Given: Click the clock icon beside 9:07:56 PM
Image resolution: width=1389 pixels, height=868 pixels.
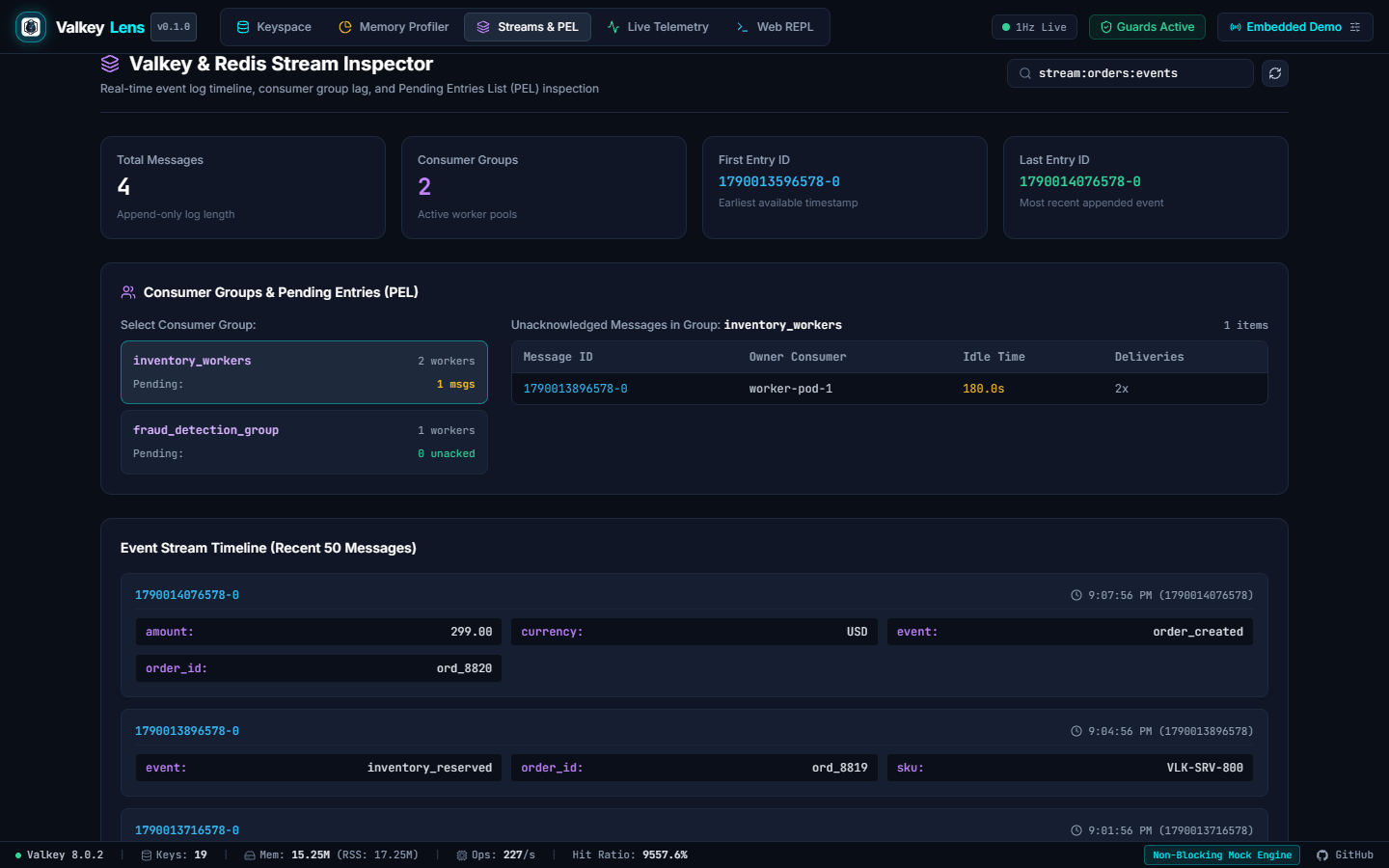Looking at the screenshot, I should pos(1076,595).
